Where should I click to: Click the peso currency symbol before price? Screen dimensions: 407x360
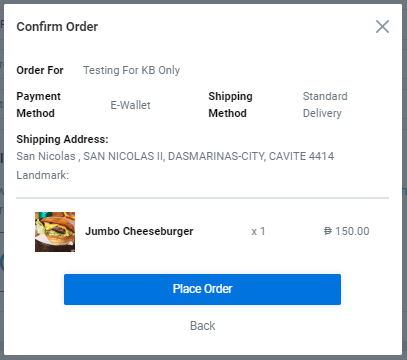(x=328, y=231)
